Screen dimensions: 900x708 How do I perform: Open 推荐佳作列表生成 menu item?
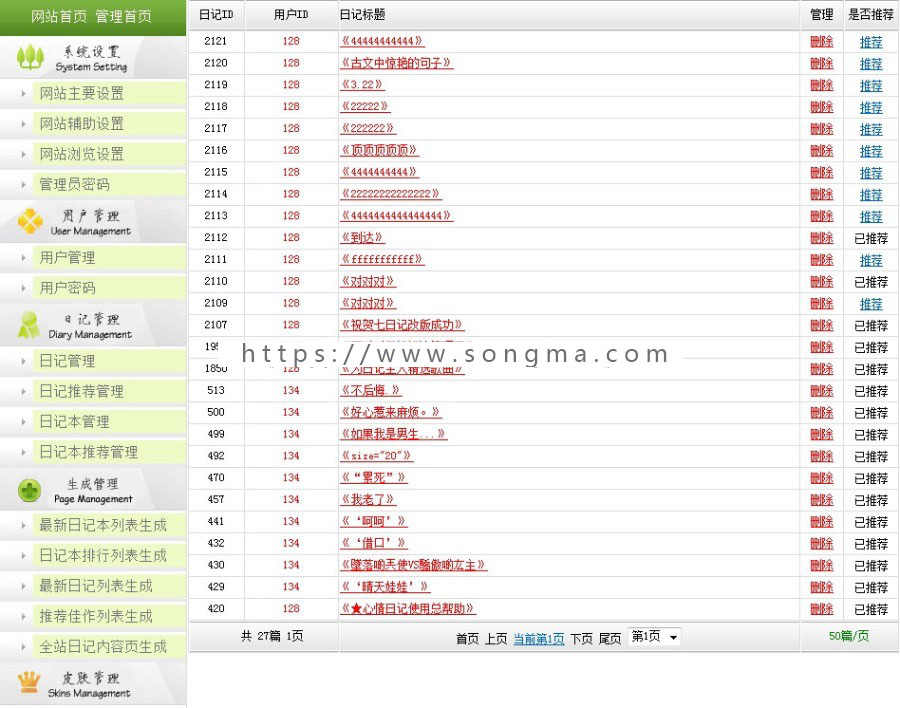96,617
